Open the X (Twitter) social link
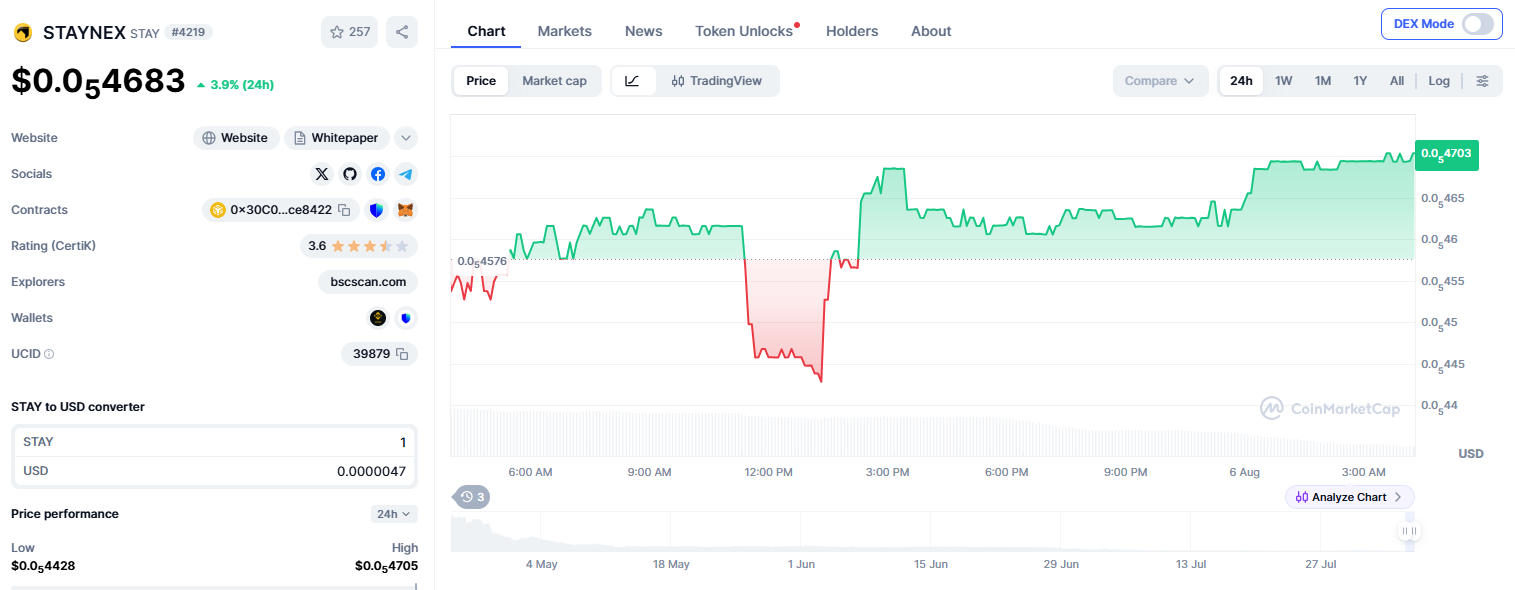This screenshot has height=590, width=1515. pyautogui.click(x=321, y=174)
